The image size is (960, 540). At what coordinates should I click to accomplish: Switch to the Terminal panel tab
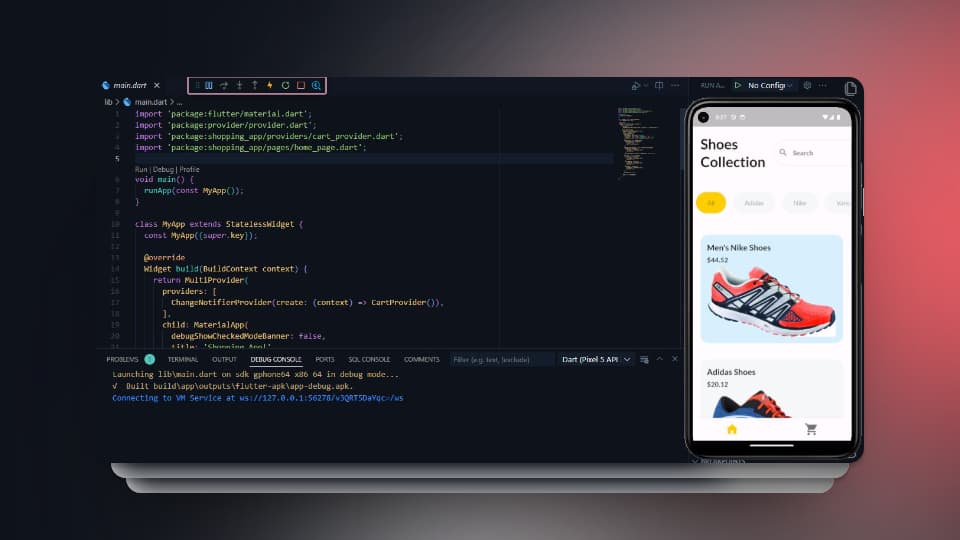pyautogui.click(x=182, y=359)
